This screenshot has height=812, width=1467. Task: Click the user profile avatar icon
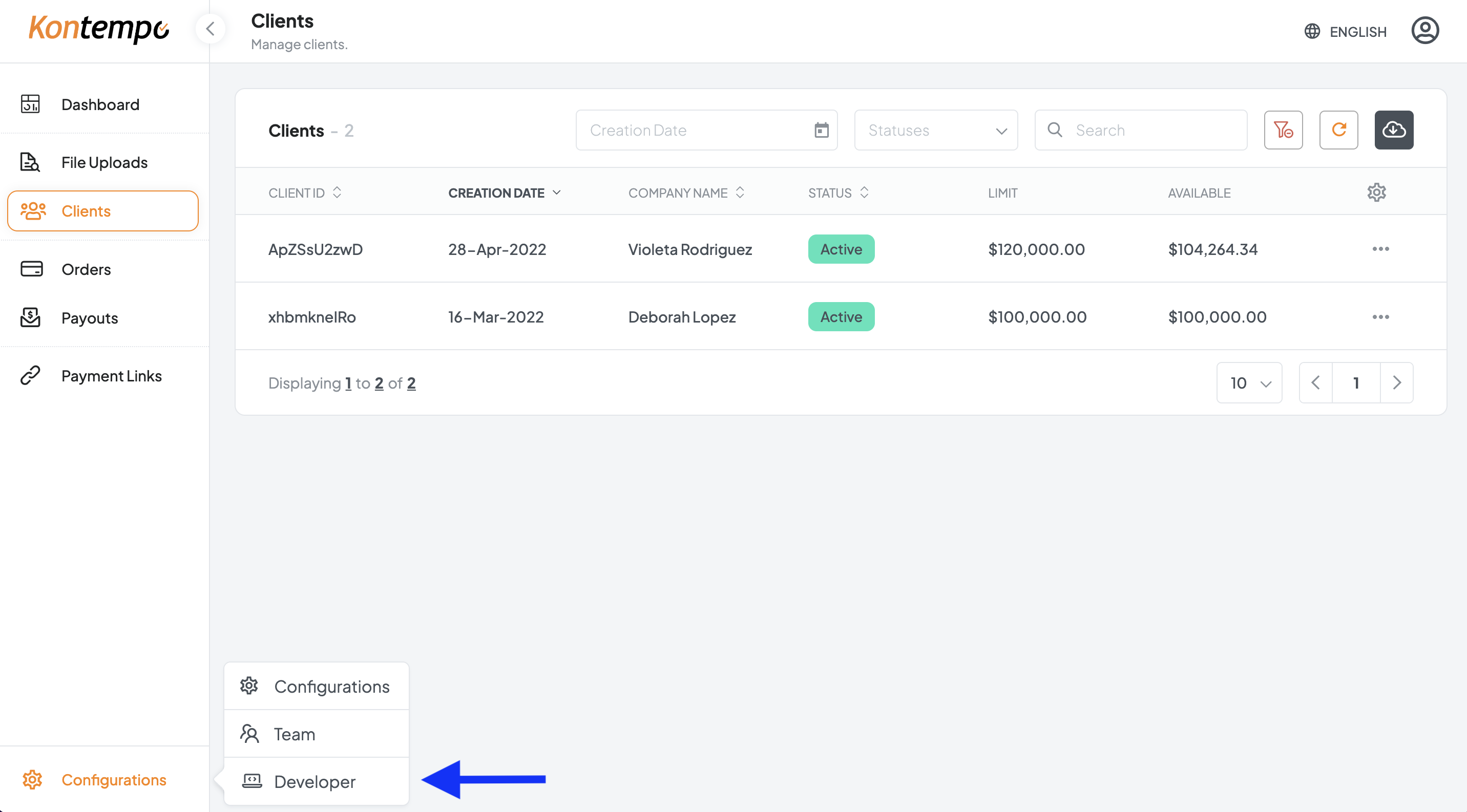click(1424, 31)
